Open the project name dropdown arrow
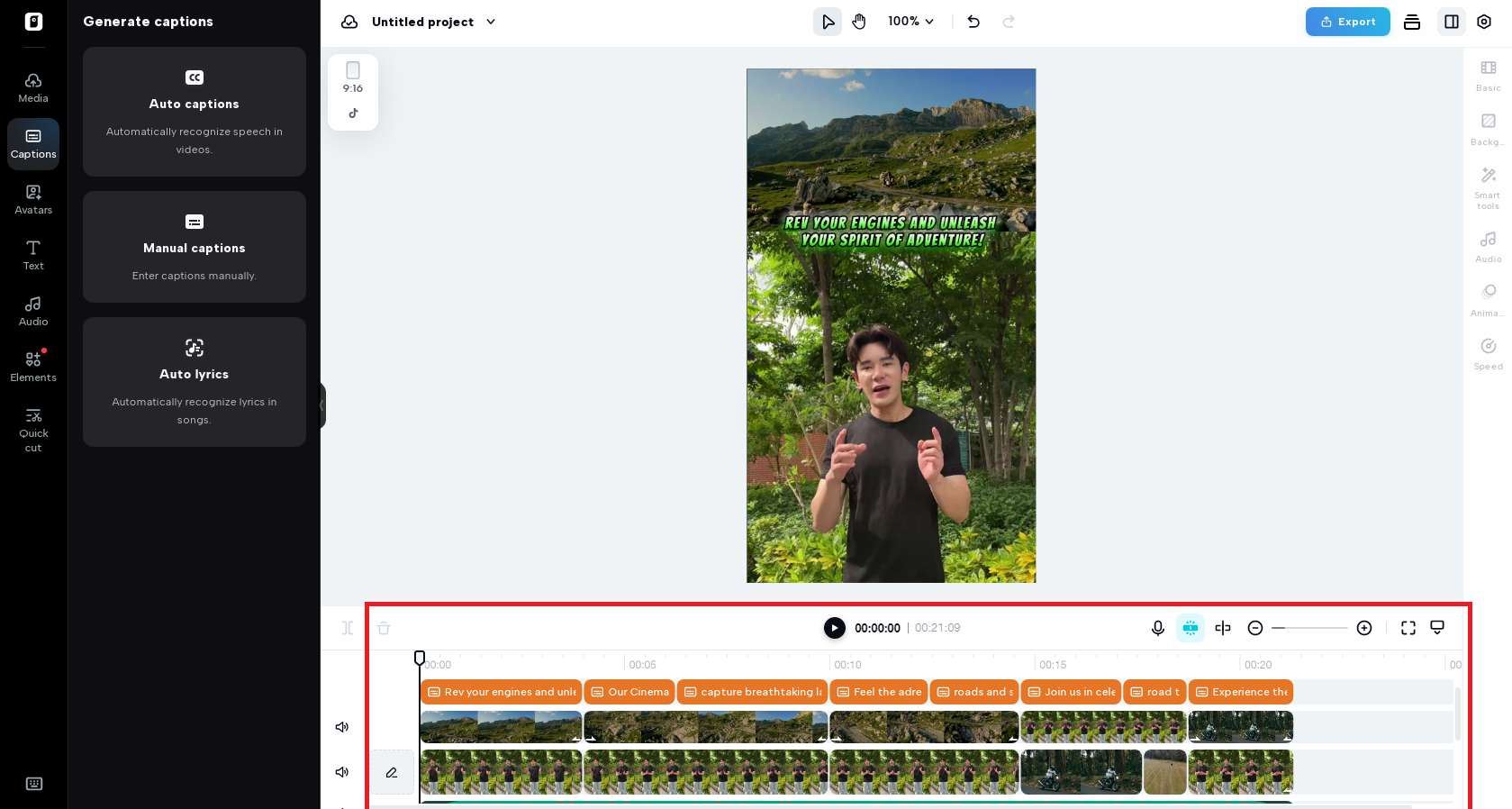 [x=491, y=22]
